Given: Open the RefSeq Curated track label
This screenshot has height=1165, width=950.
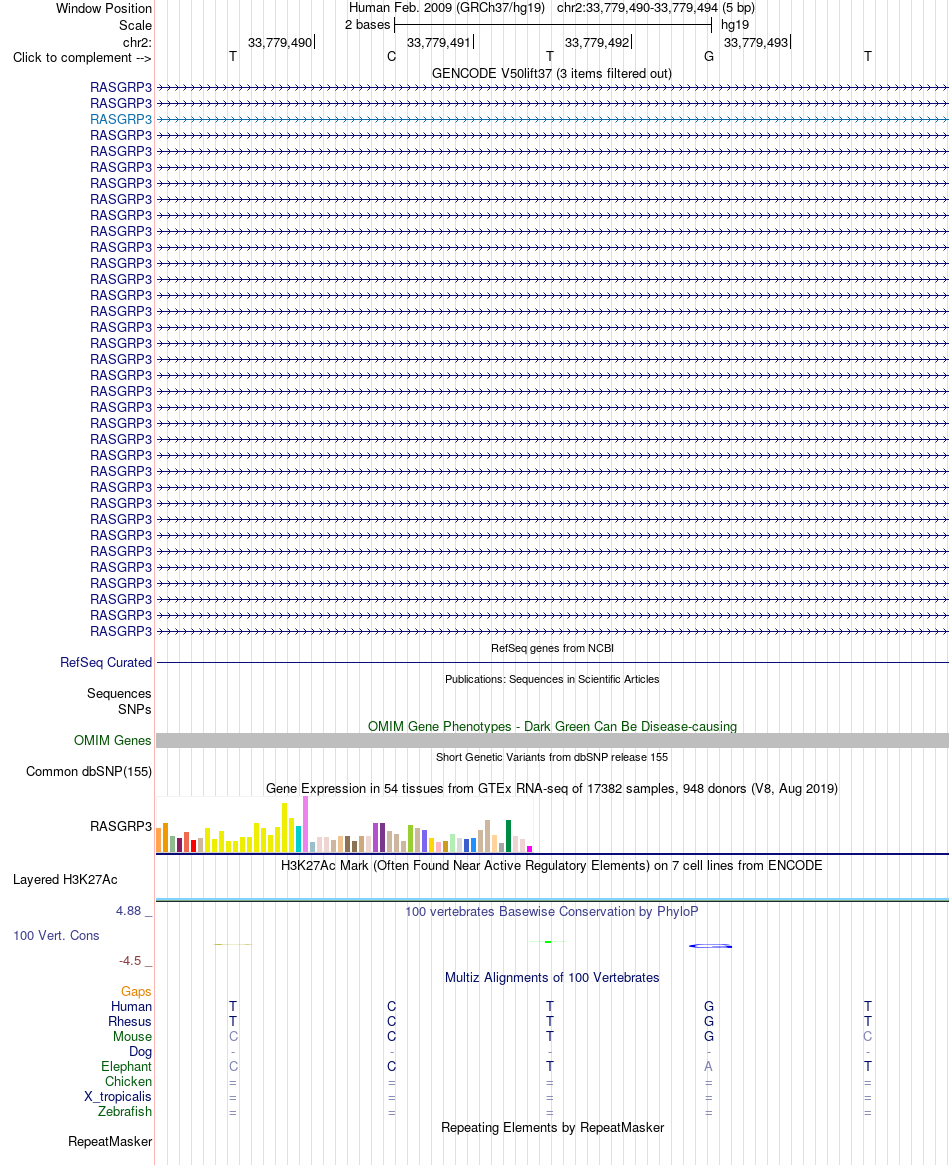Looking at the screenshot, I should point(105,662).
